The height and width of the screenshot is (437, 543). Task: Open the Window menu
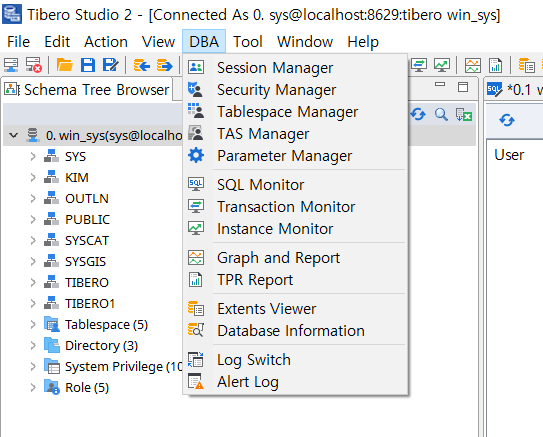point(305,42)
